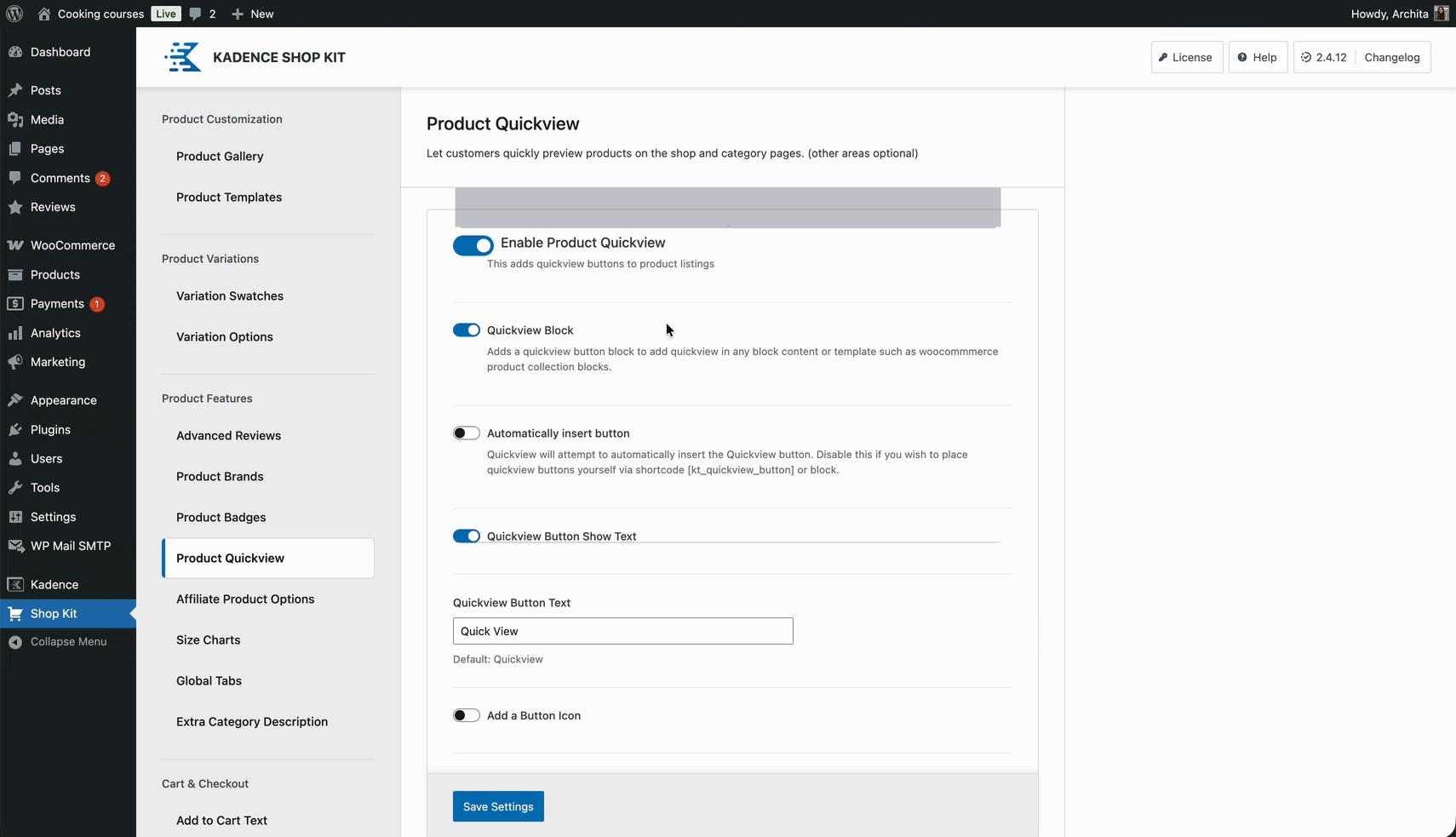Click the Tools wrench icon
The height and width of the screenshot is (837, 1456).
point(15,488)
